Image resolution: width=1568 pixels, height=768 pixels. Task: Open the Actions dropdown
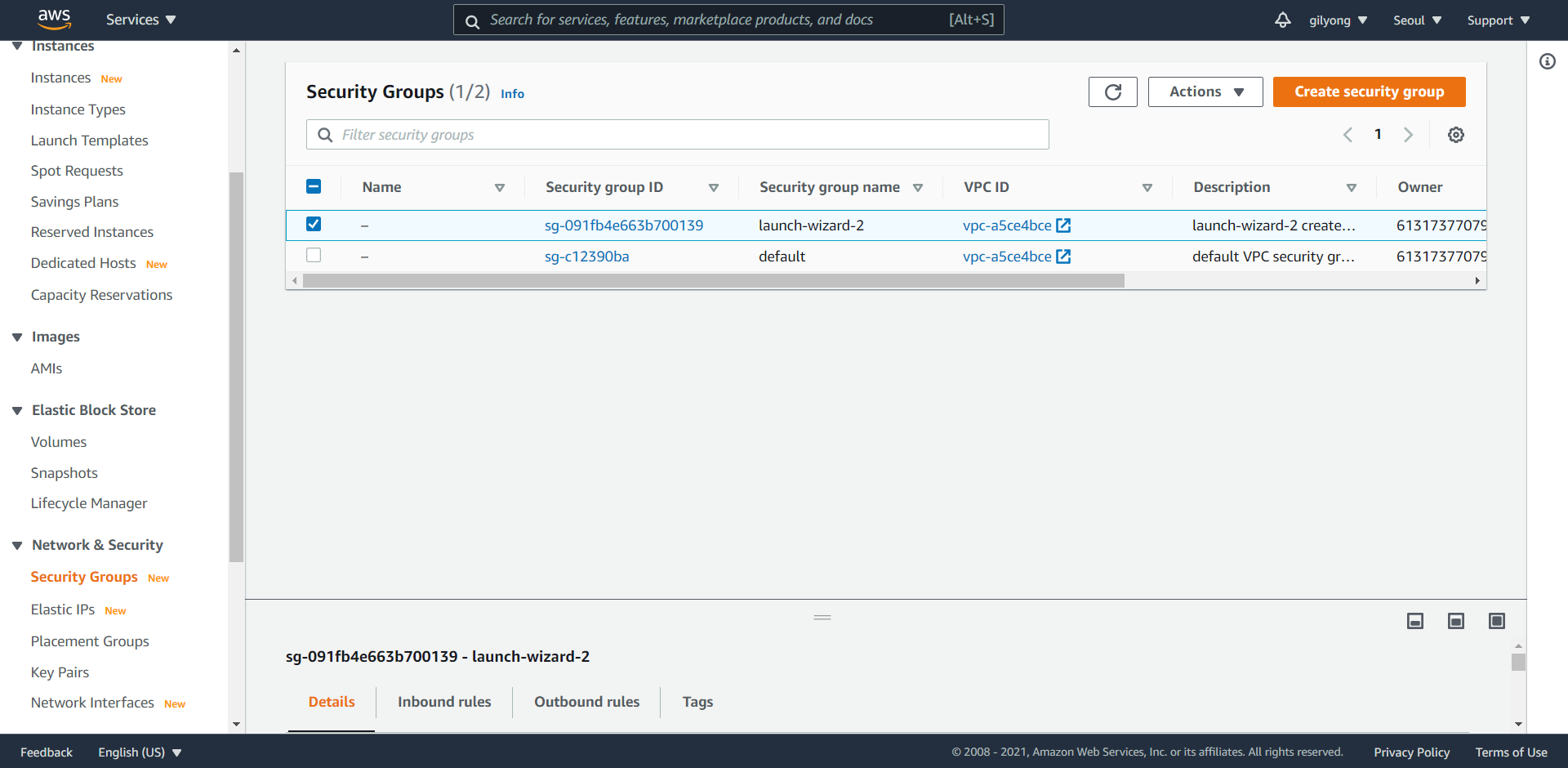click(1205, 92)
